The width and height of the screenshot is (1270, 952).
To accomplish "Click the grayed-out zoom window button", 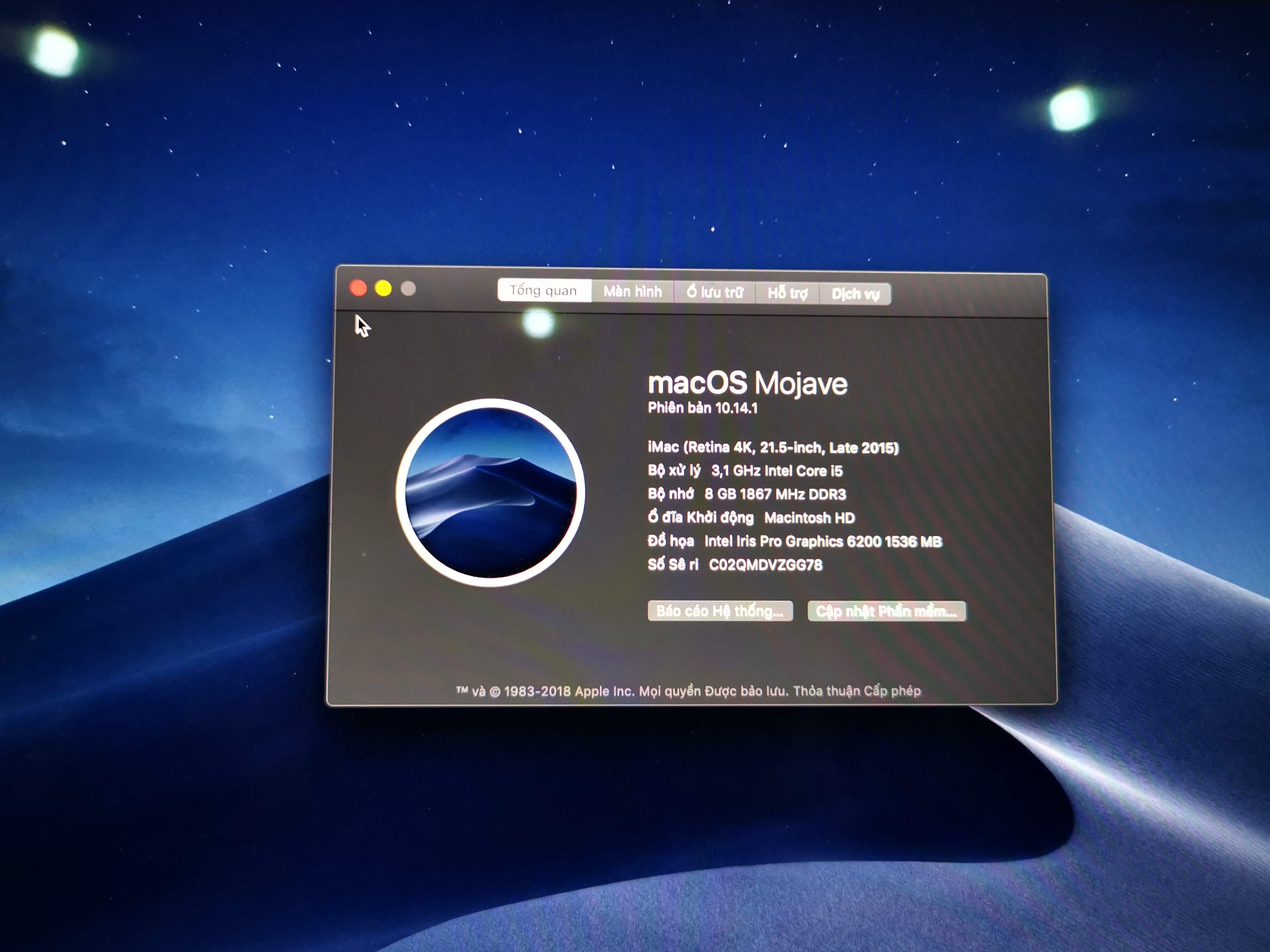I will (408, 289).
